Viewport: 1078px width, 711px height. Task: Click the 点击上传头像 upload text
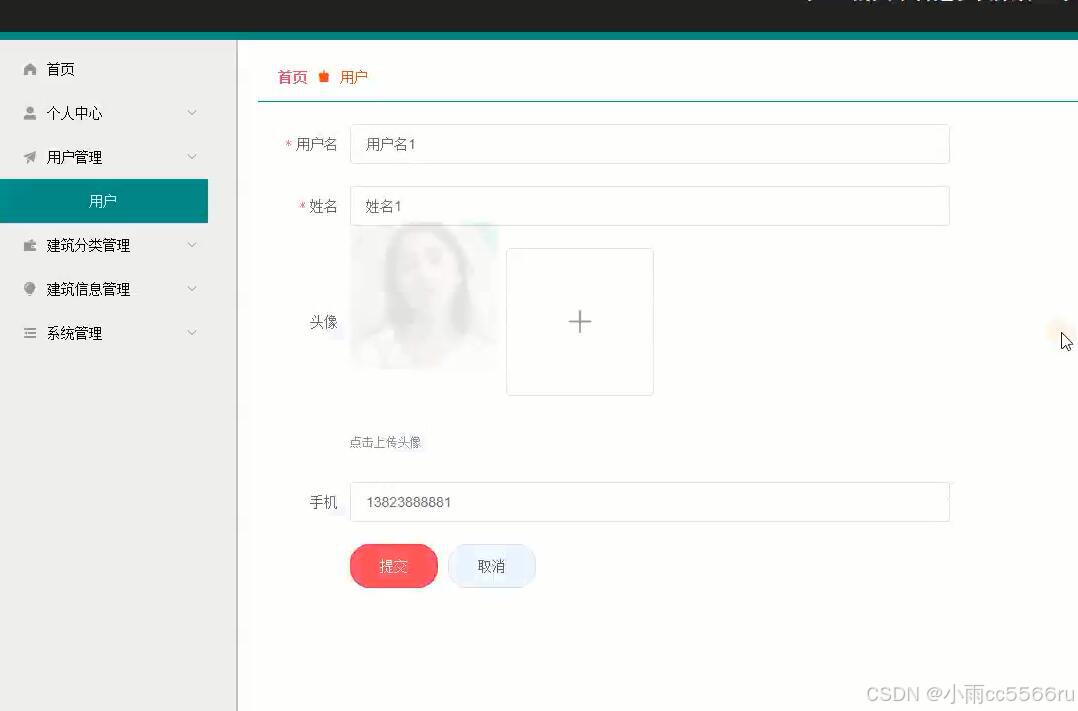[386, 442]
